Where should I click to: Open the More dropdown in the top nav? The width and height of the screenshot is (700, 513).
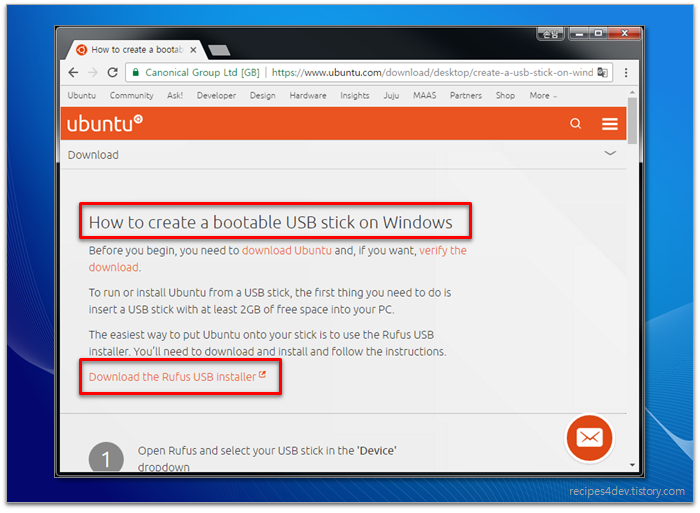pyautogui.click(x=543, y=96)
